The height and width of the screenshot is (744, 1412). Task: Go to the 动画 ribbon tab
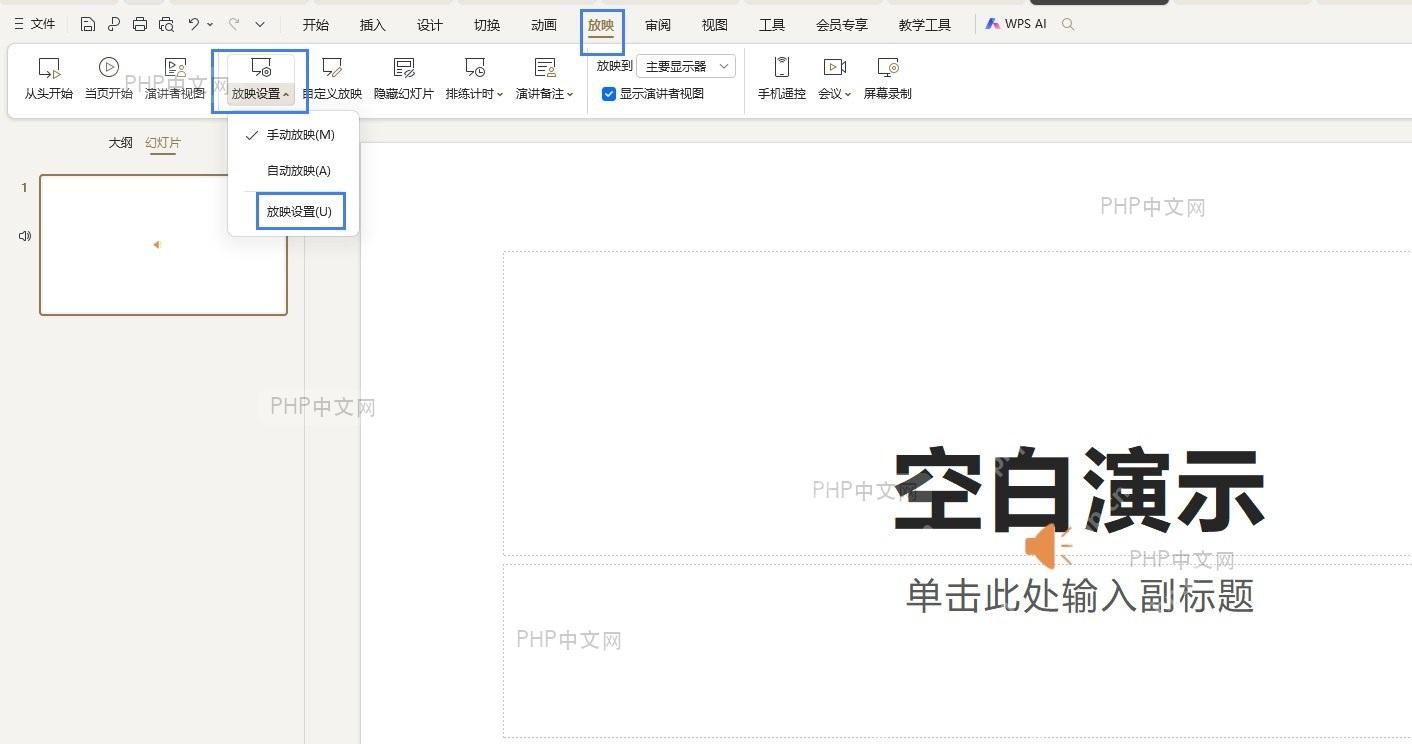tap(544, 25)
